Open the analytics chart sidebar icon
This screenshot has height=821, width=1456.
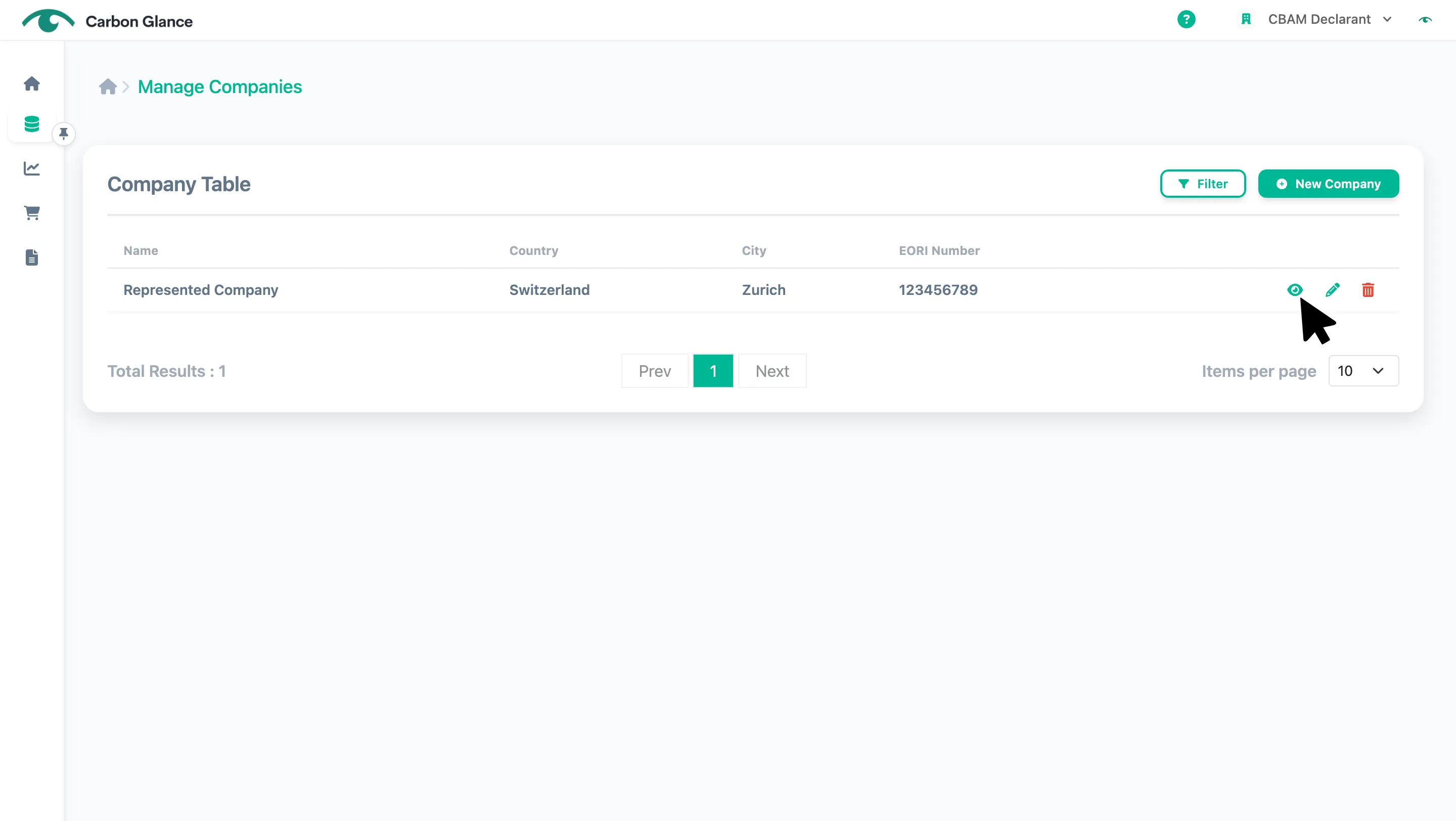(x=32, y=168)
